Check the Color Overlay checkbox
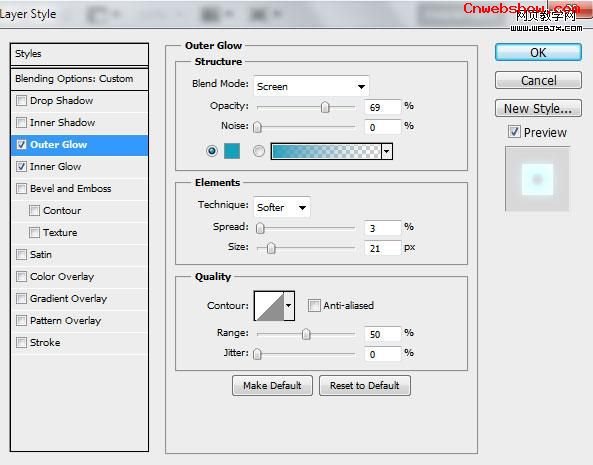Viewport: 593px width, 465px height. click(x=22, y=276)
